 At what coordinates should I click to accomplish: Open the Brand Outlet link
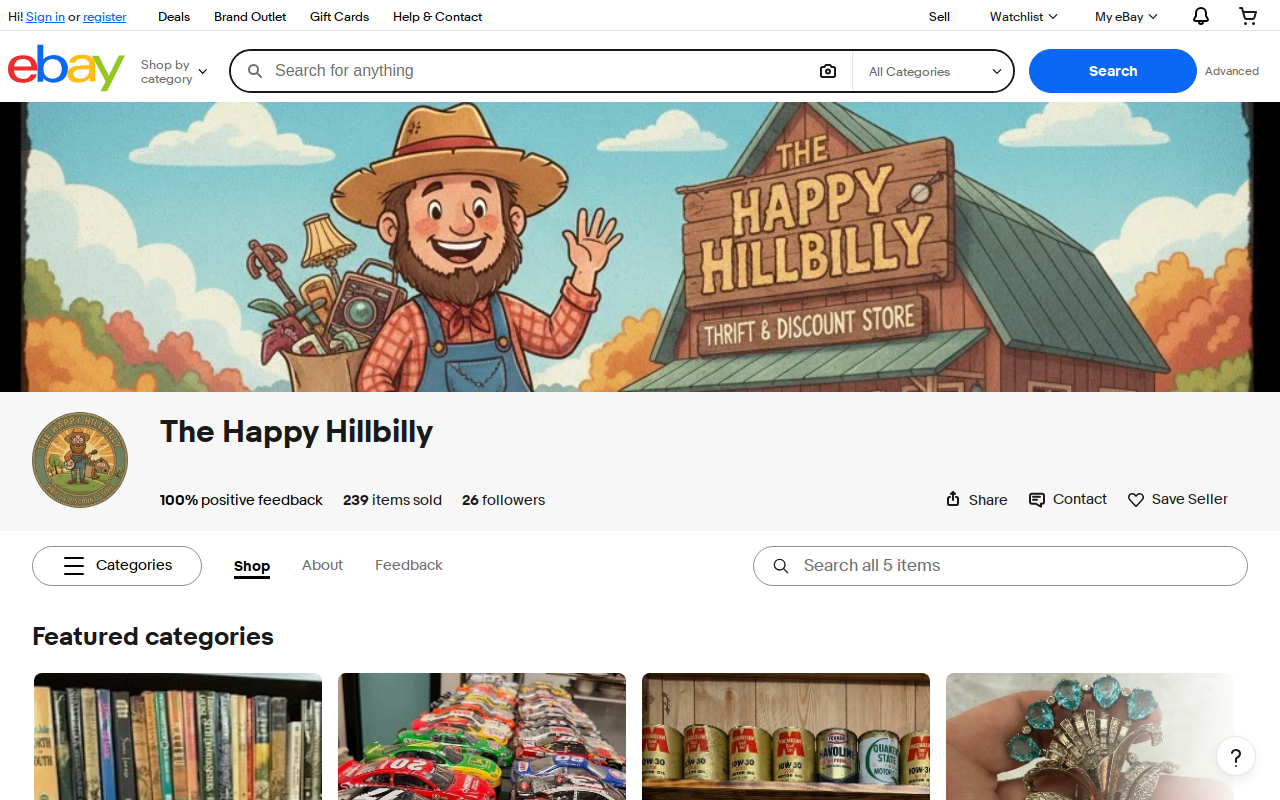click(x=250, y=17)
